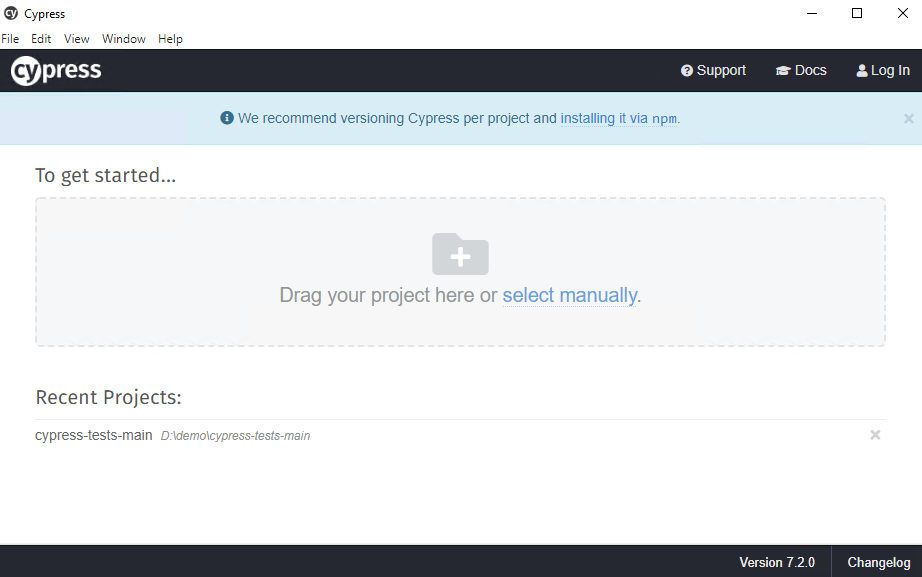Click the info icon in banner
The width and height of the screenshot is (922, 577).
pos(227,118)
